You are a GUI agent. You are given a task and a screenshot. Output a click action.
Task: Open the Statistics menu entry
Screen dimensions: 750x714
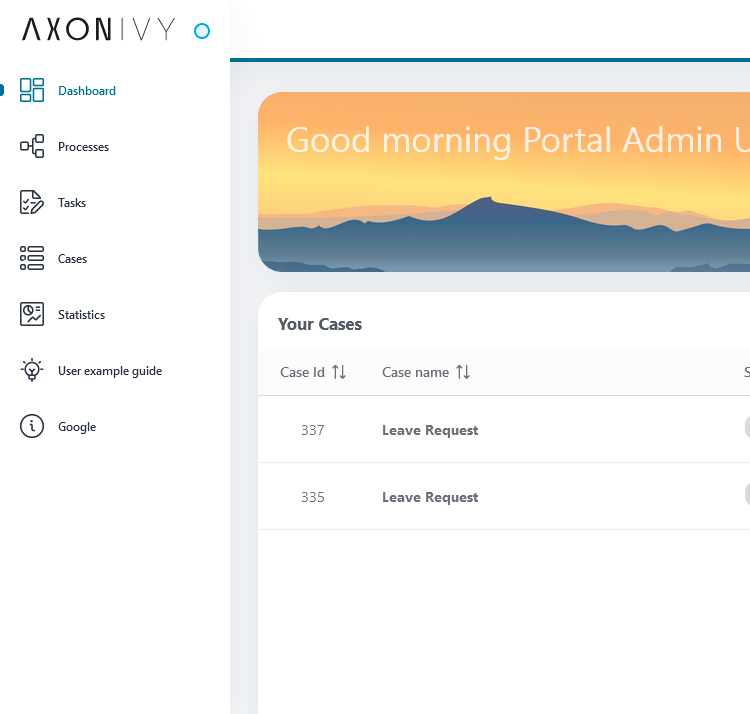pos(81,315)
